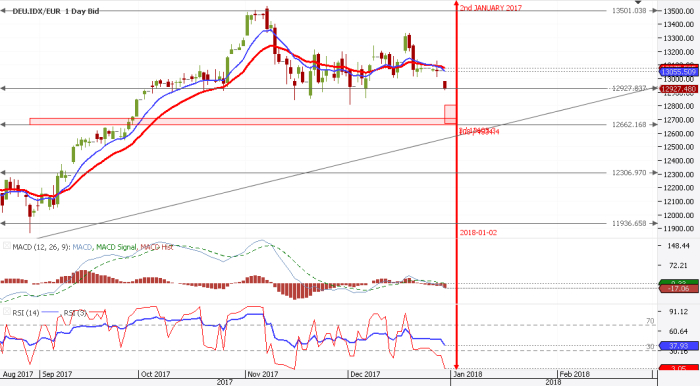Select the pink support zone rectangle
700x386 pixels.
point(237,121)
